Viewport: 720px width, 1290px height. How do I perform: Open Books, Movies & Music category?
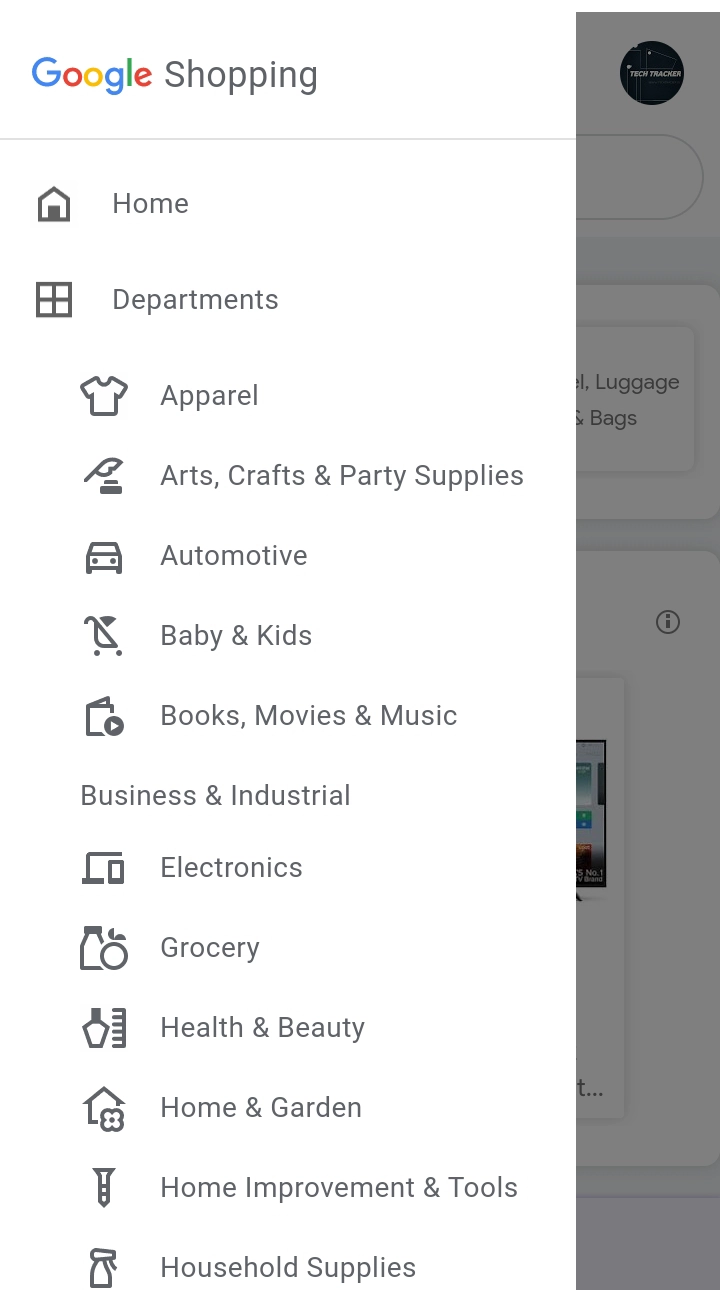tap(308, 716)
